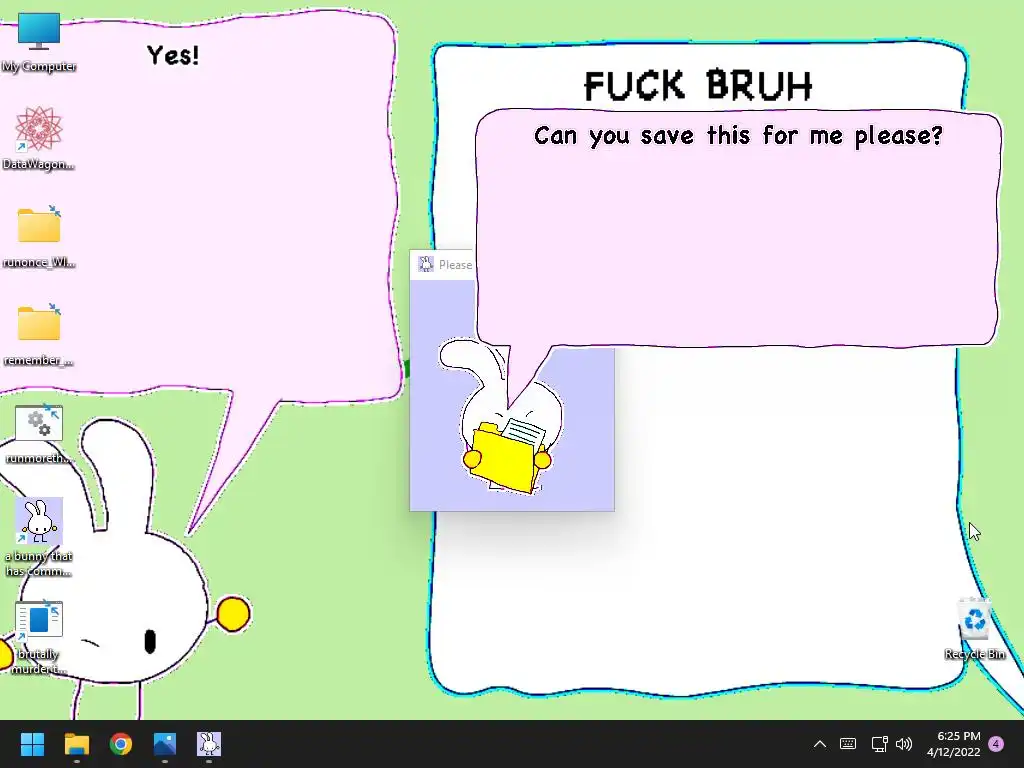The width and height of the screenshot is (1024, 768).
Task: Show hidden system tray icons
Action: pos(820,744)
